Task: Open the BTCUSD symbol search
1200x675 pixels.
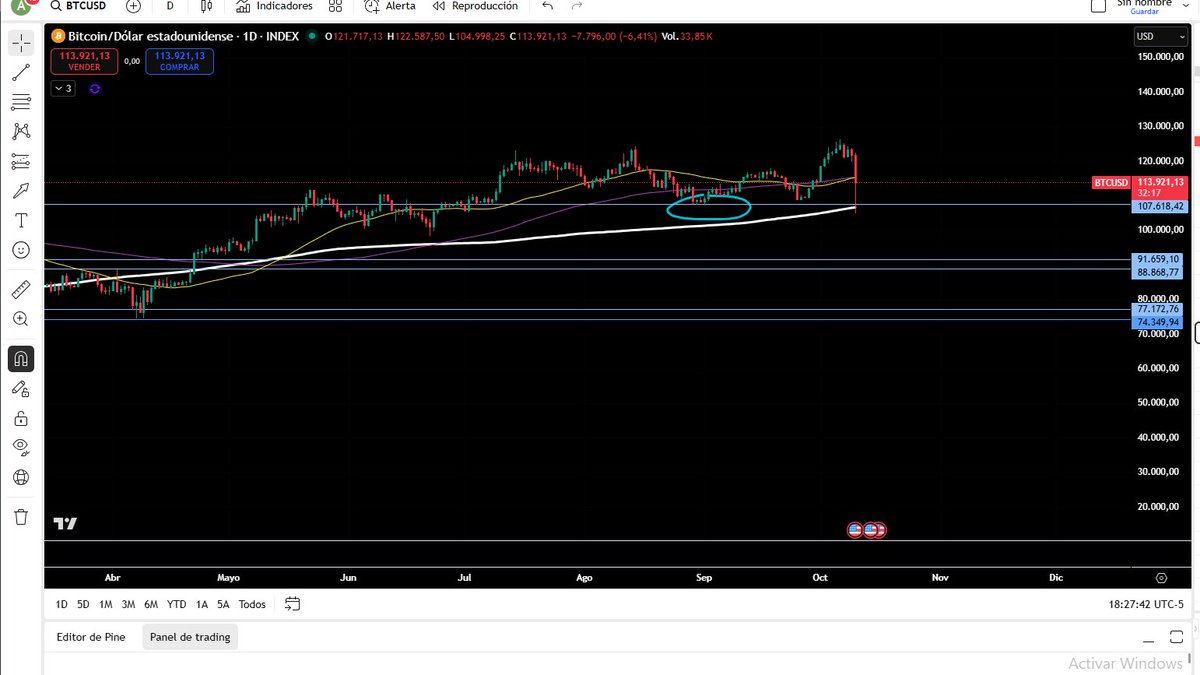Action: point(77,6)
